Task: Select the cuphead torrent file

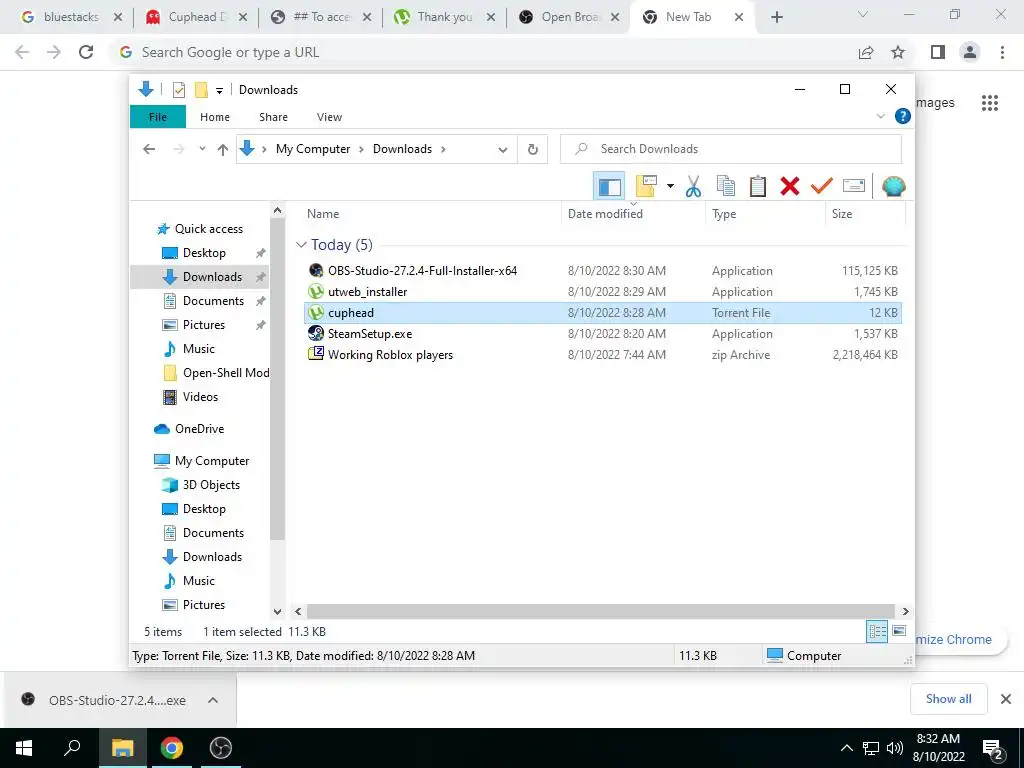Action: click(603, 313)
